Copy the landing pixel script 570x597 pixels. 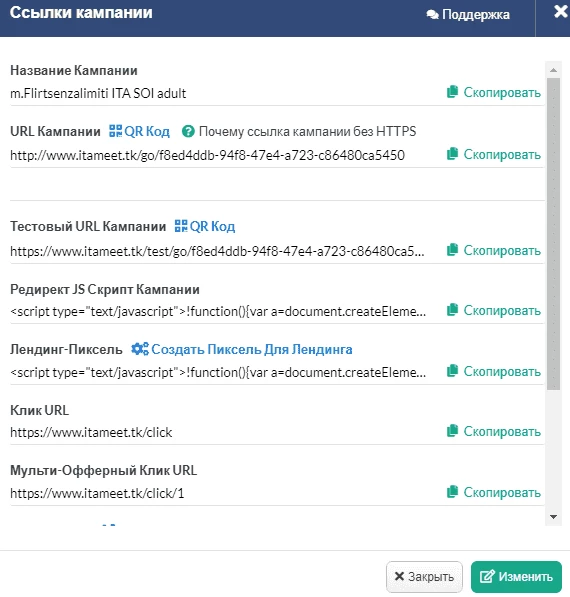494,371
